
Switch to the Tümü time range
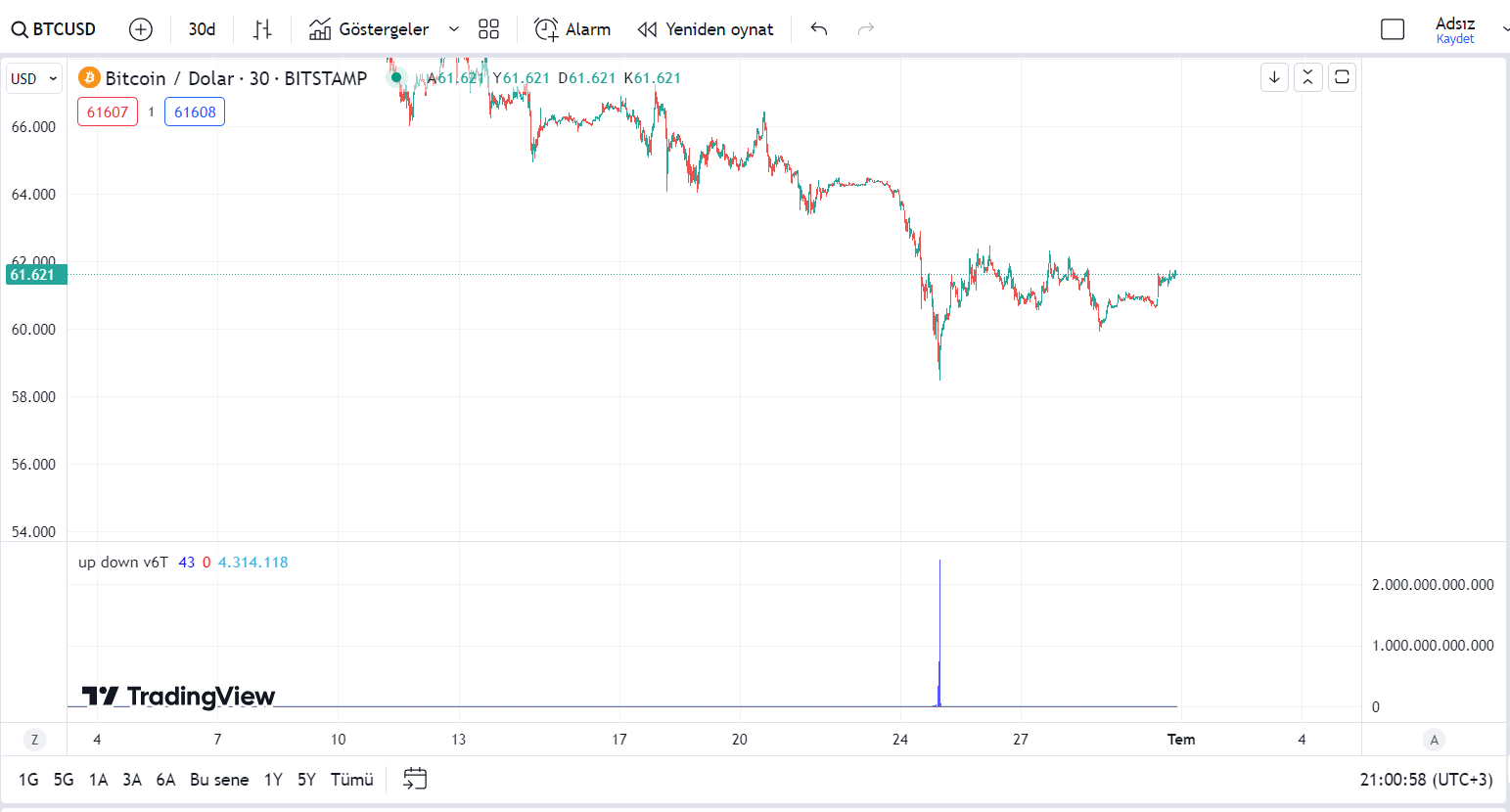pyautogui.click(x=352, y=780)
